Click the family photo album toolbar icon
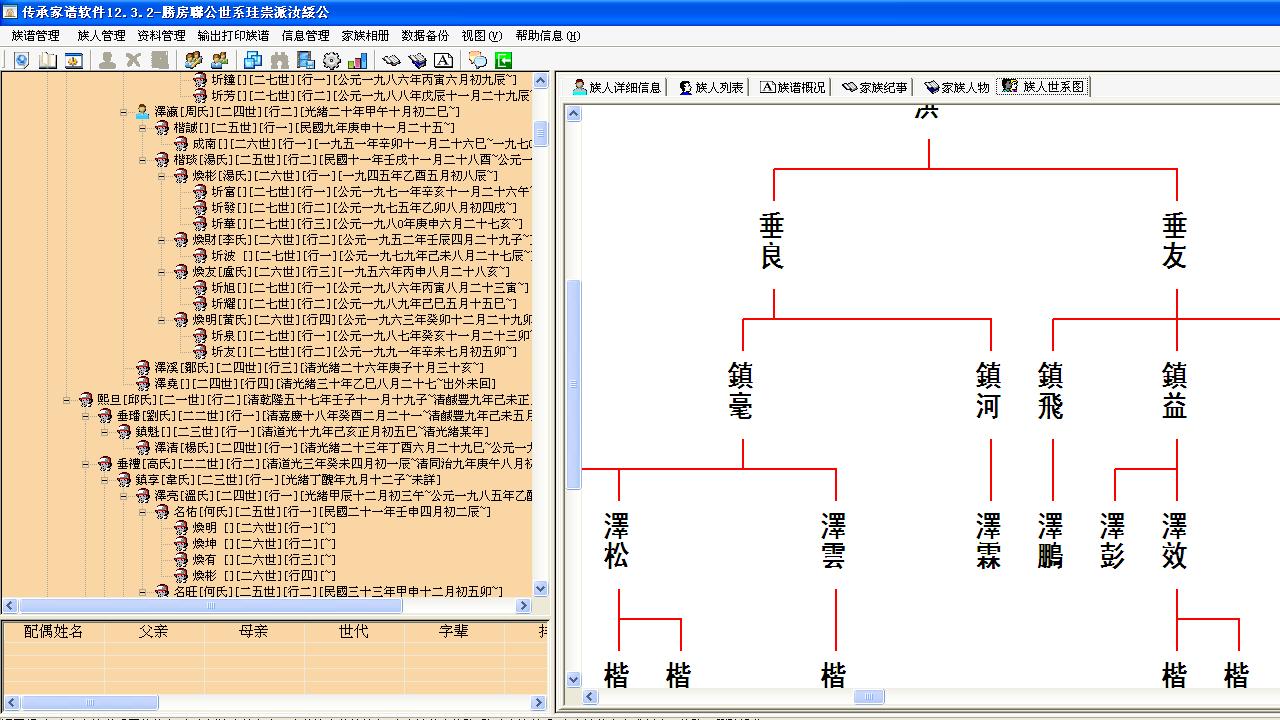The width and height of the screenshot is (1280, 720). 72,60
